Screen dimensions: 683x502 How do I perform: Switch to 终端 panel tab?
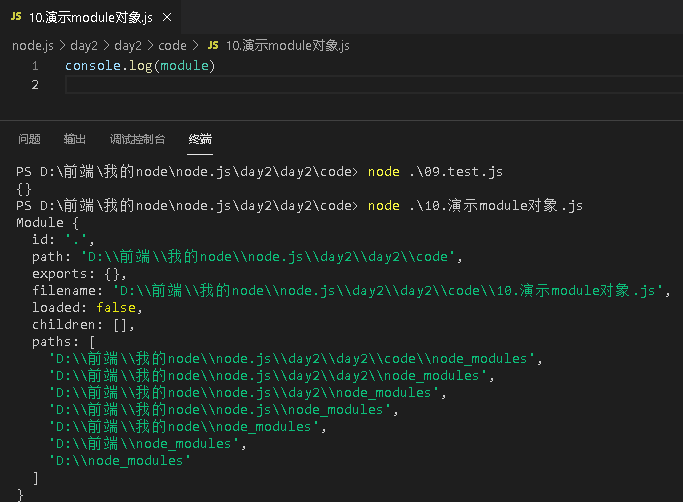(x=200, y=139)
